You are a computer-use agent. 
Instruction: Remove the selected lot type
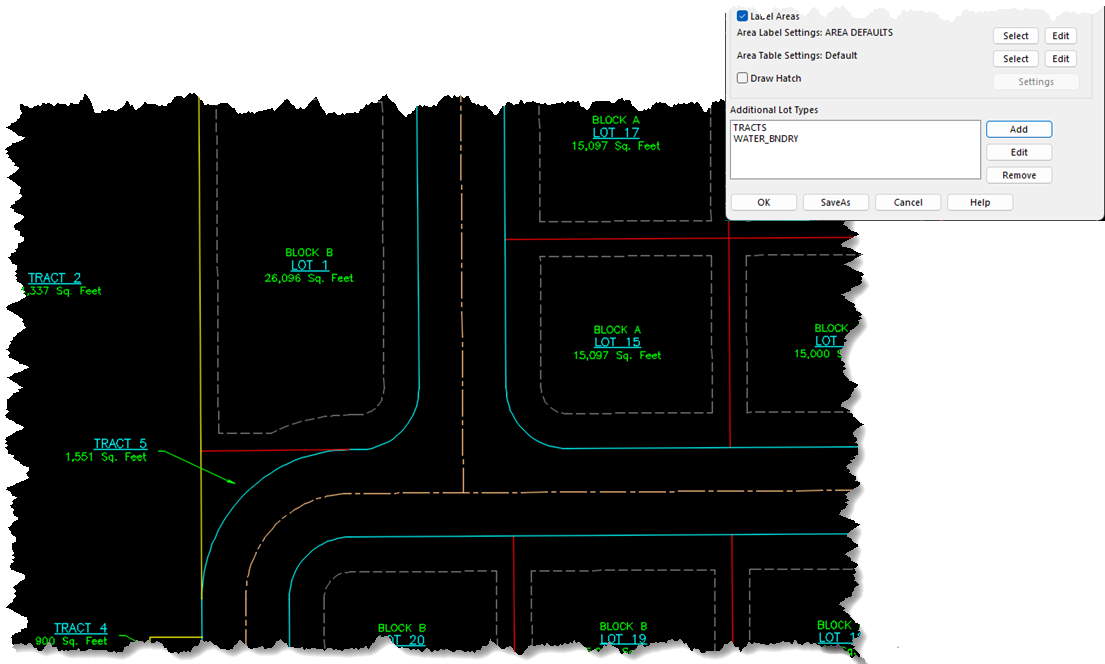click(x=1018, y=174)
